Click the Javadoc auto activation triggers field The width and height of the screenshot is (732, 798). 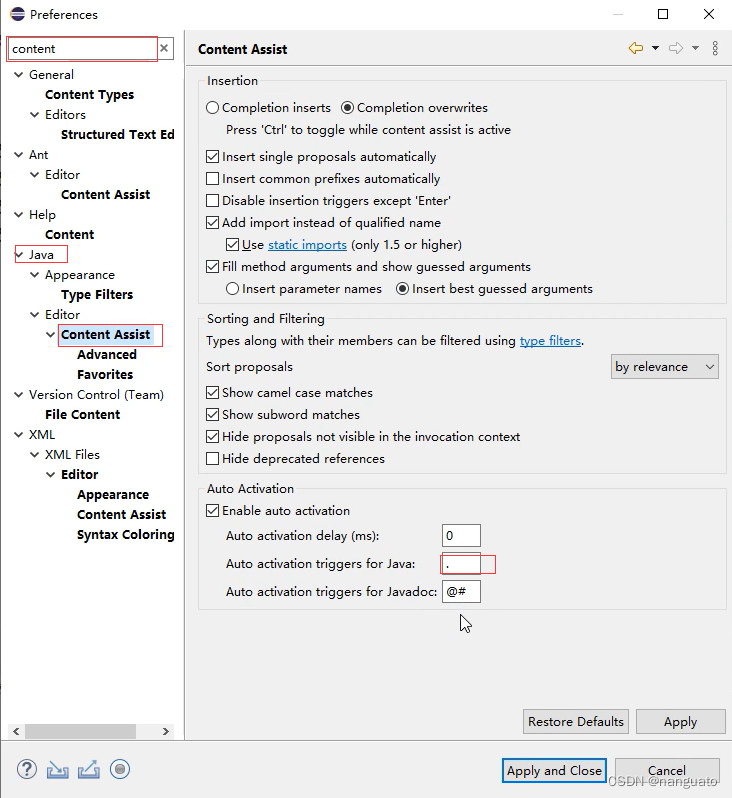point(461,592)
